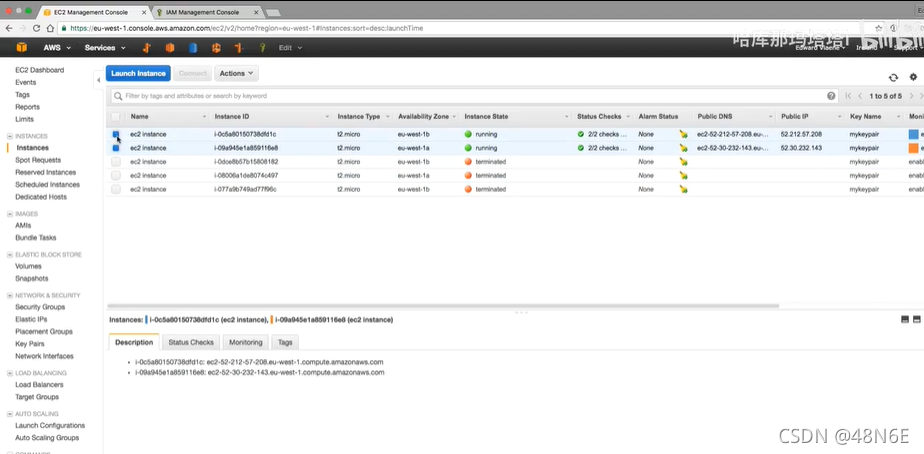Click the browser address bar URL
The width and height of the screenshot is (924, 454).
pyautogui.click(x=246, y=28)
